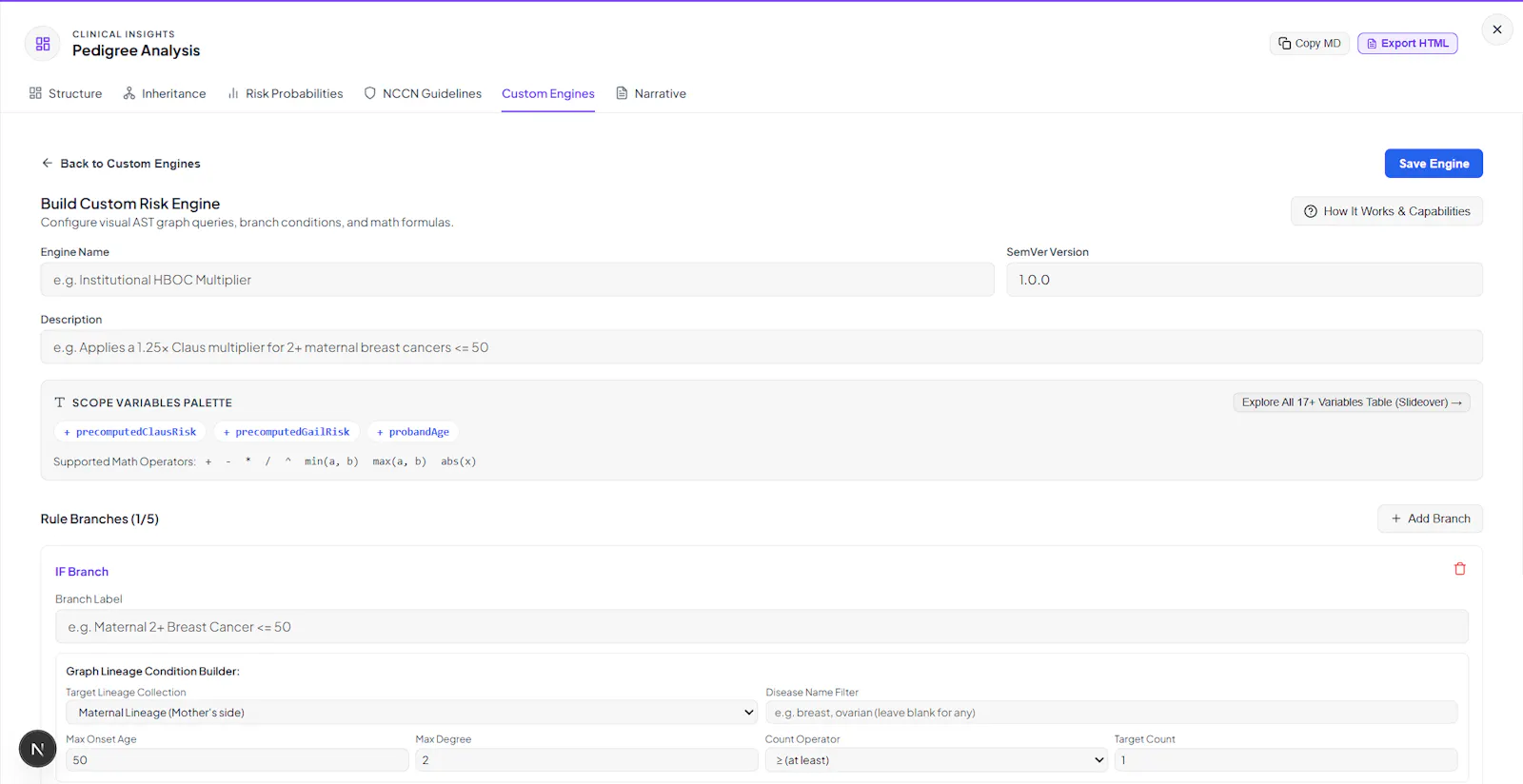Click the Pedigree Analysis grid logo icon

click(43, 44)
